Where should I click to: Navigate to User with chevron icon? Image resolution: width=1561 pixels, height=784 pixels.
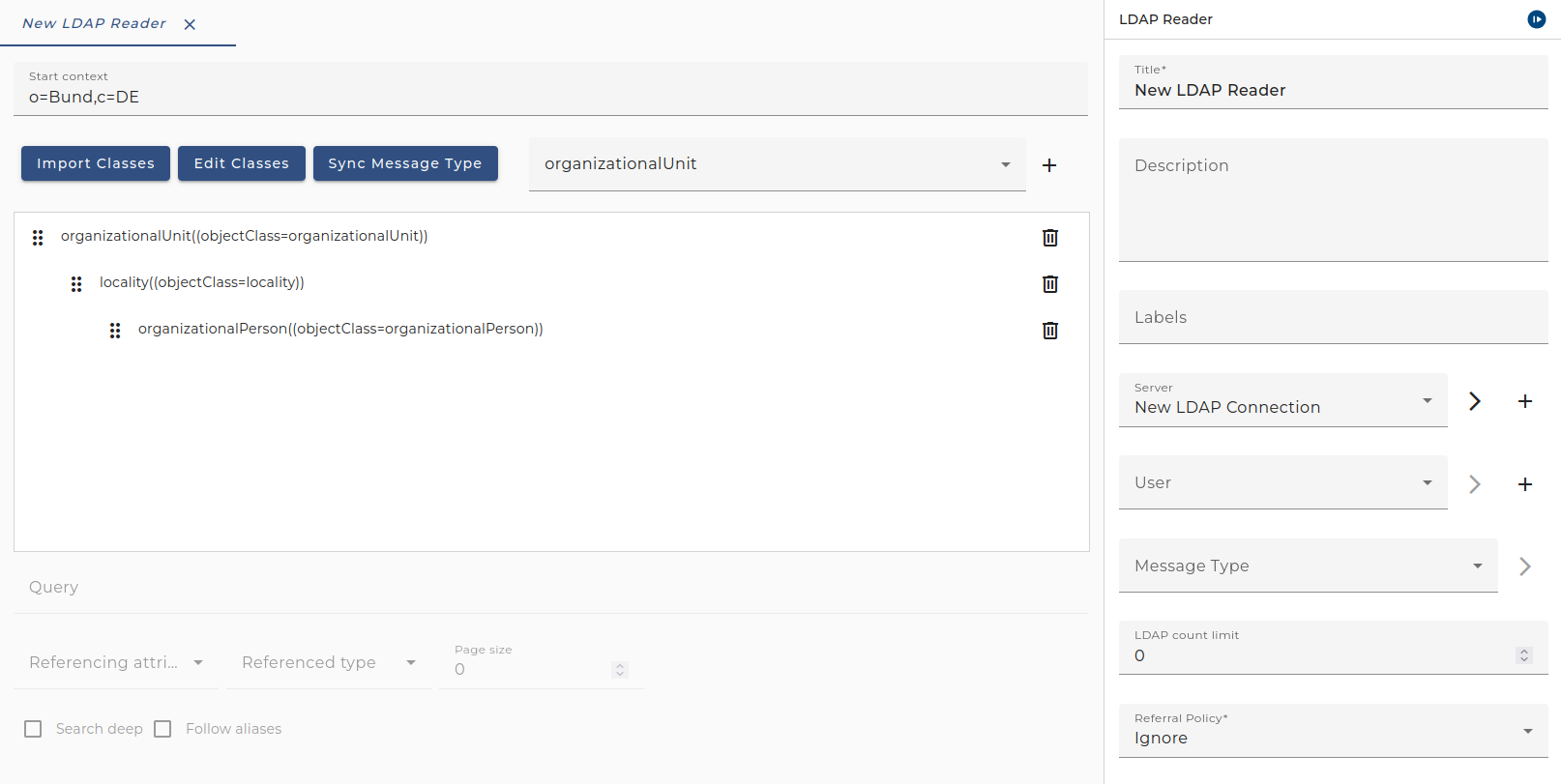pyautogui.click(x=1475, y=484)
